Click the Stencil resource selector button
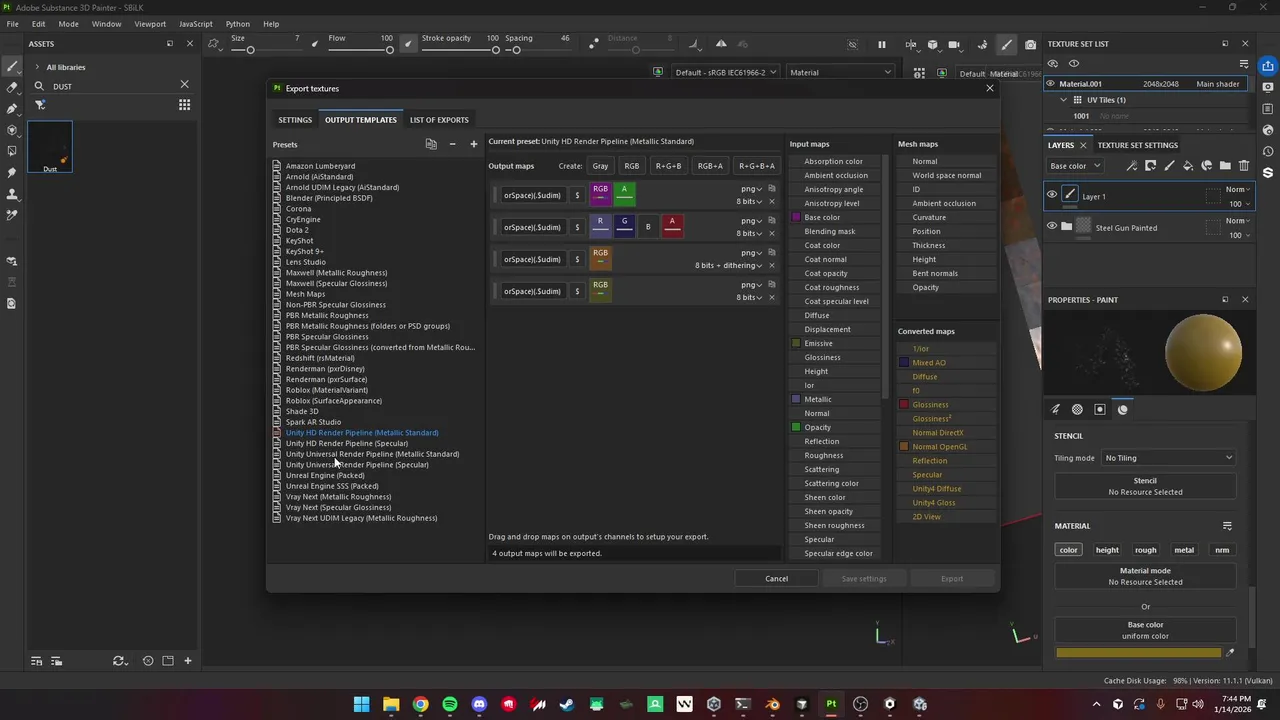The height and width of the screenshot is (720, 1280). (1145, 486)
